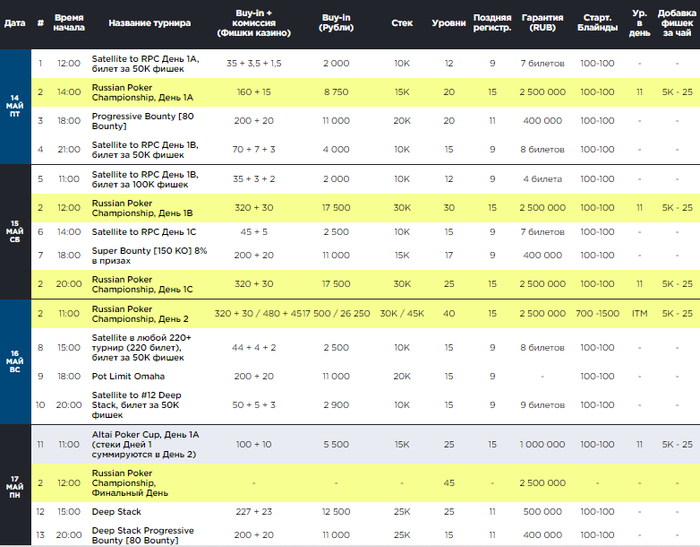This screenshot has width=700, height=547.
Task: Click the levels value '40'
Action: coord(449,313)
